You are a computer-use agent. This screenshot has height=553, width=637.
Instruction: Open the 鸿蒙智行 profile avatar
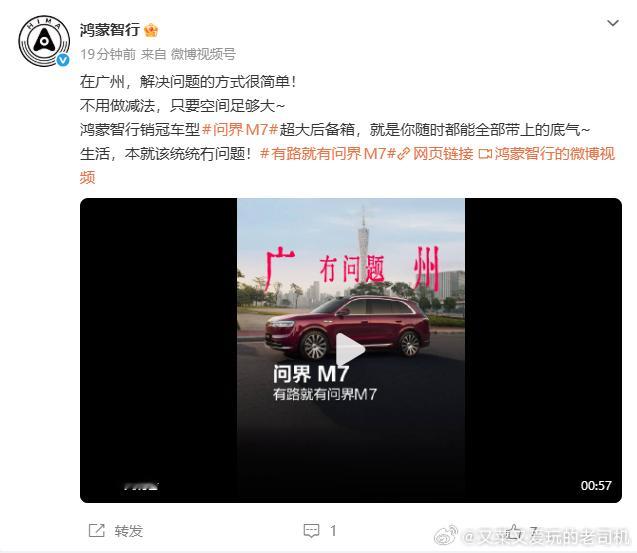(x=43, y=41)
